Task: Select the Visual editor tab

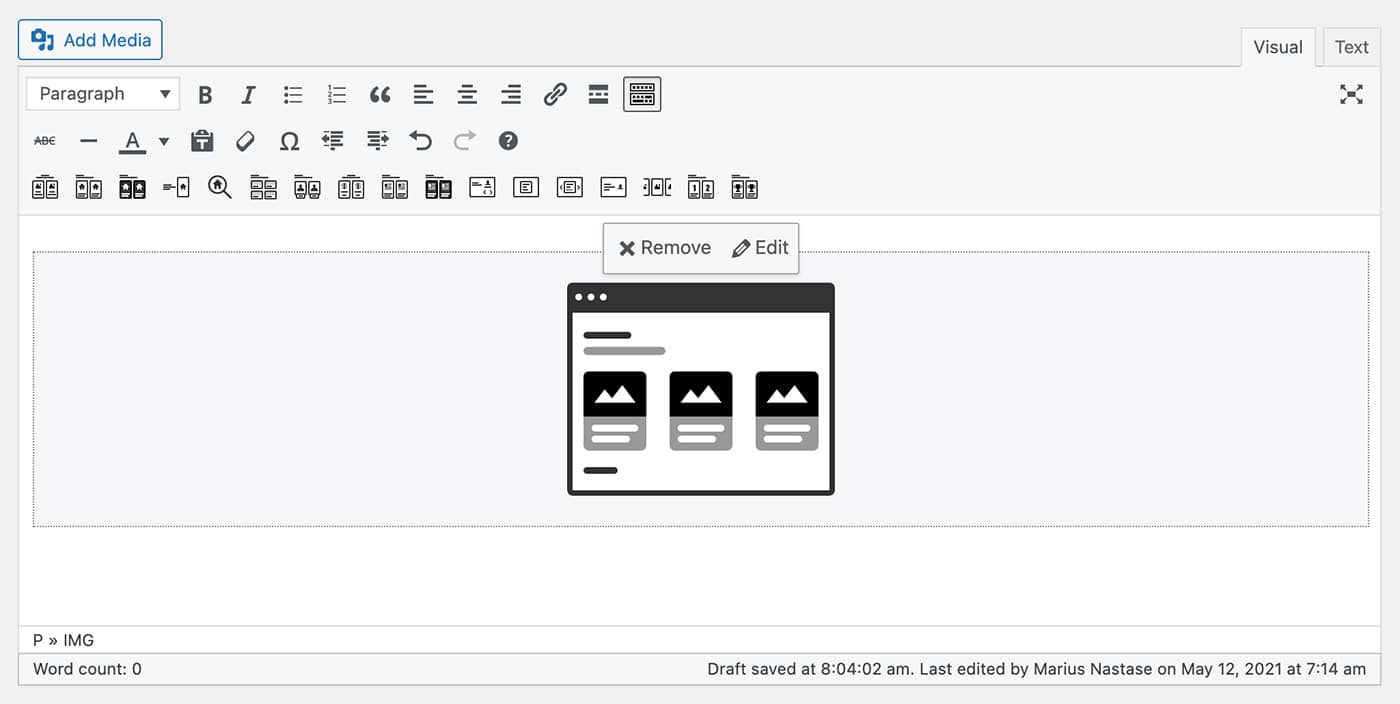Action: 1277,47
